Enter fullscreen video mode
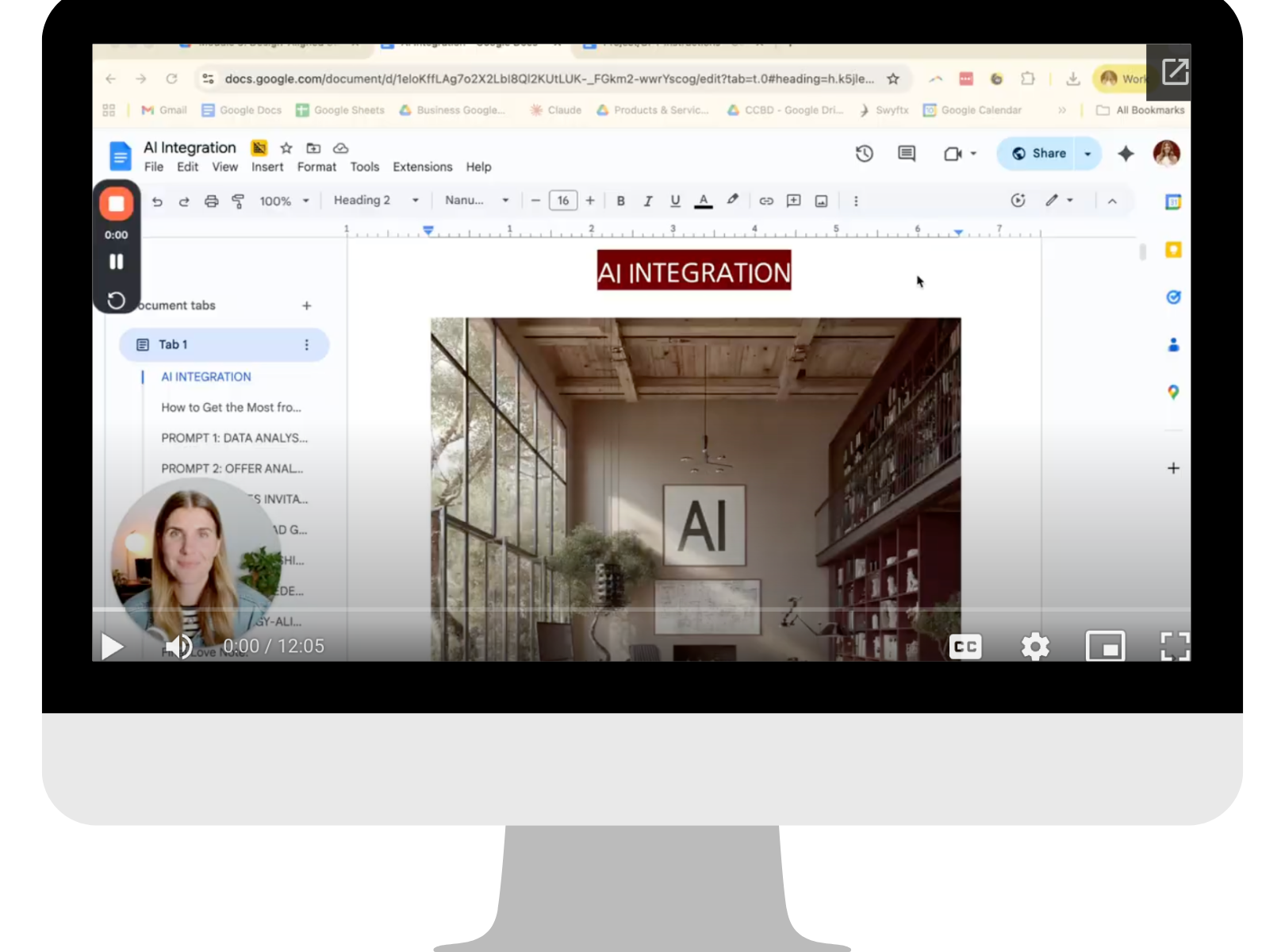Image resolution: width=1285 pixels, height=952 pixels. 1175,647
